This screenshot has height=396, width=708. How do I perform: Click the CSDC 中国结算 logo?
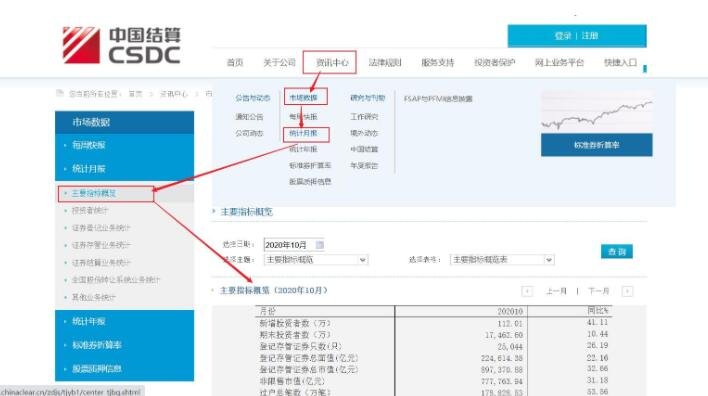(121, 45)
